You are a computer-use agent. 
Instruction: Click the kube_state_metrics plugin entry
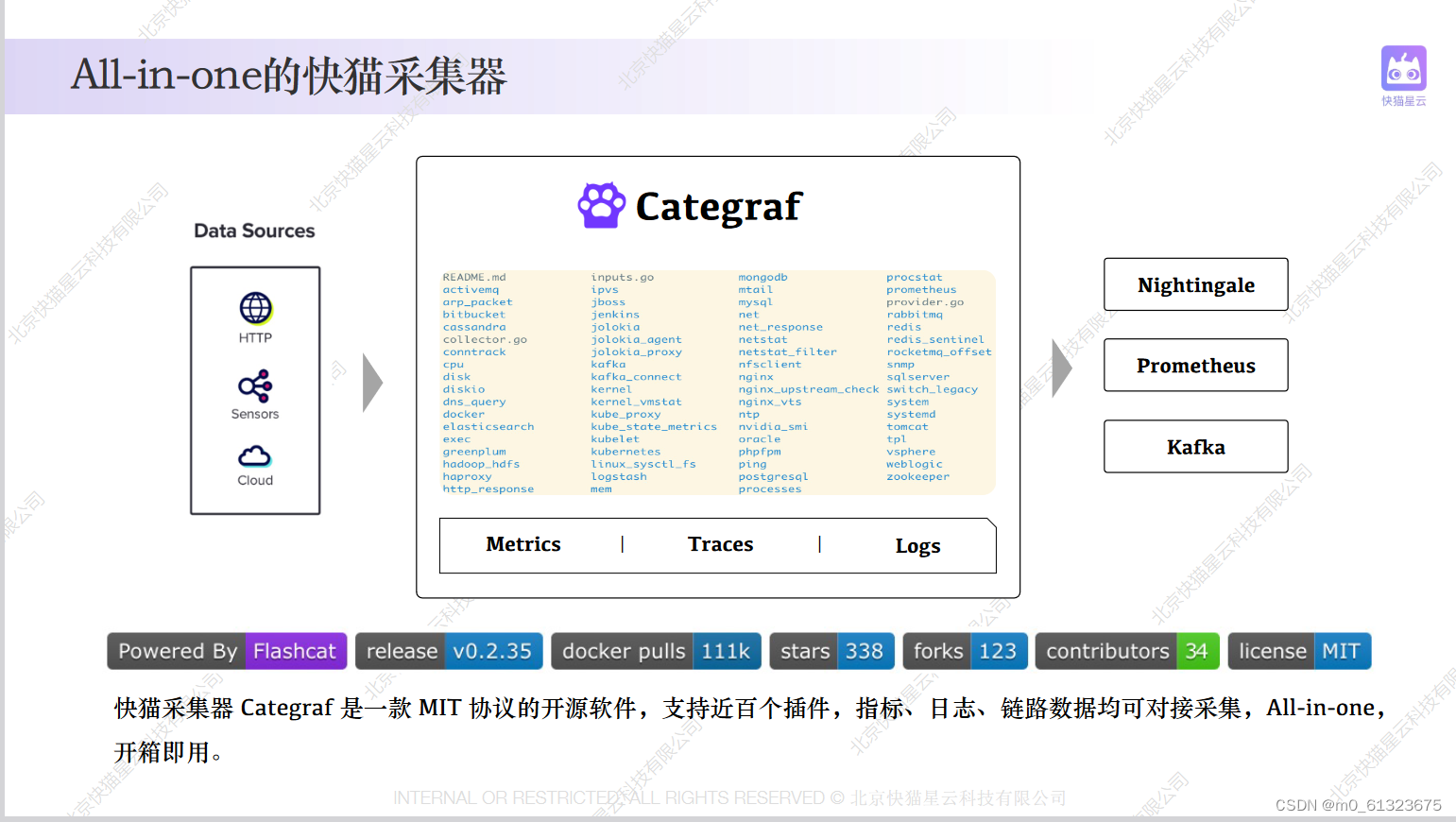[x=654, y=427]
